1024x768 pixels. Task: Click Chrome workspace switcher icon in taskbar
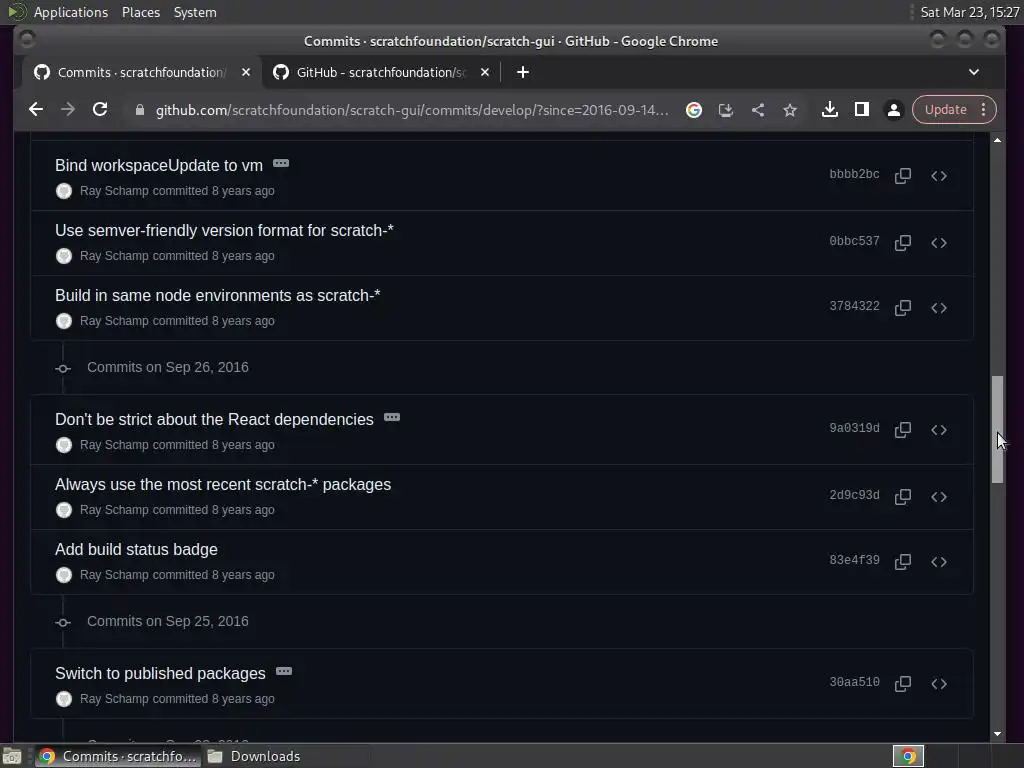pos(908,756)
